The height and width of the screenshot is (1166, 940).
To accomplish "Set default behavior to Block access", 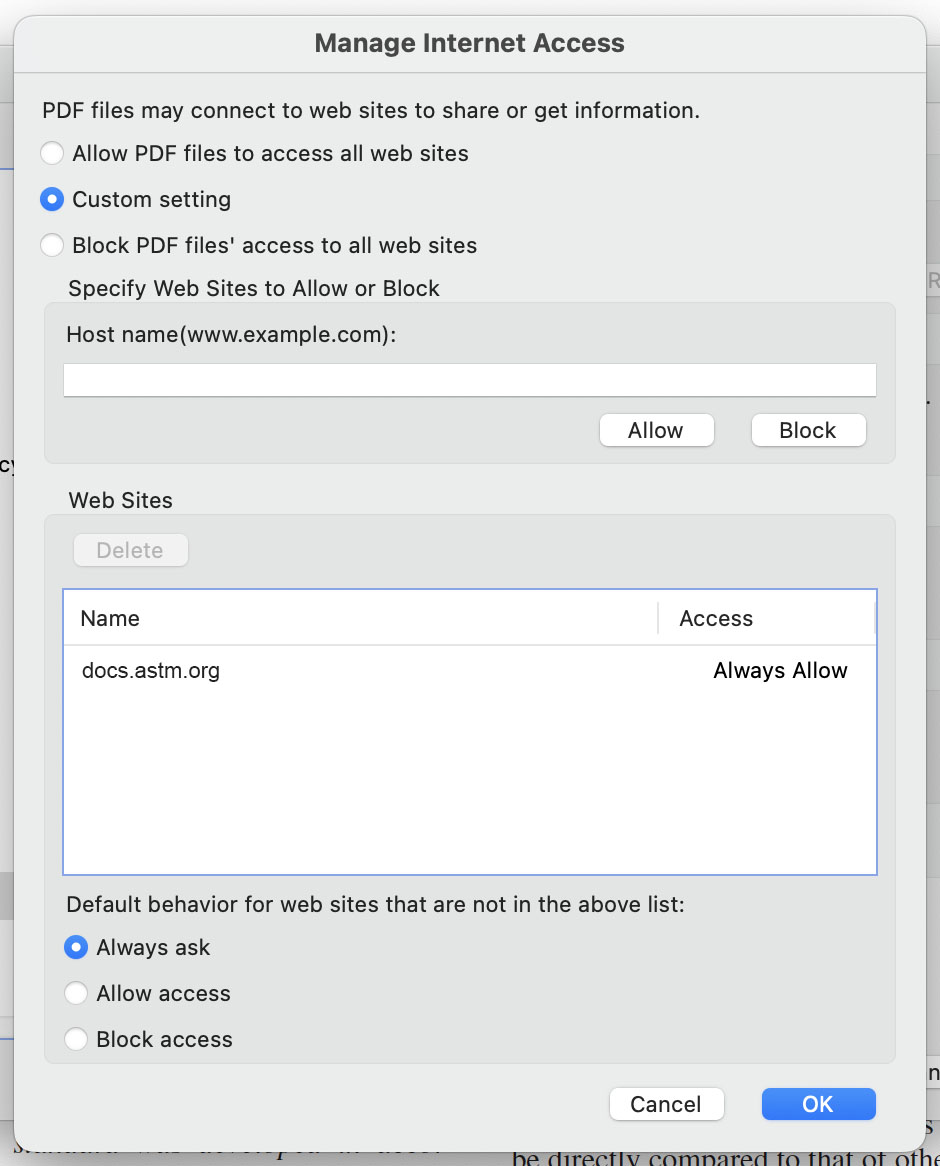I will click(76, 1040).
